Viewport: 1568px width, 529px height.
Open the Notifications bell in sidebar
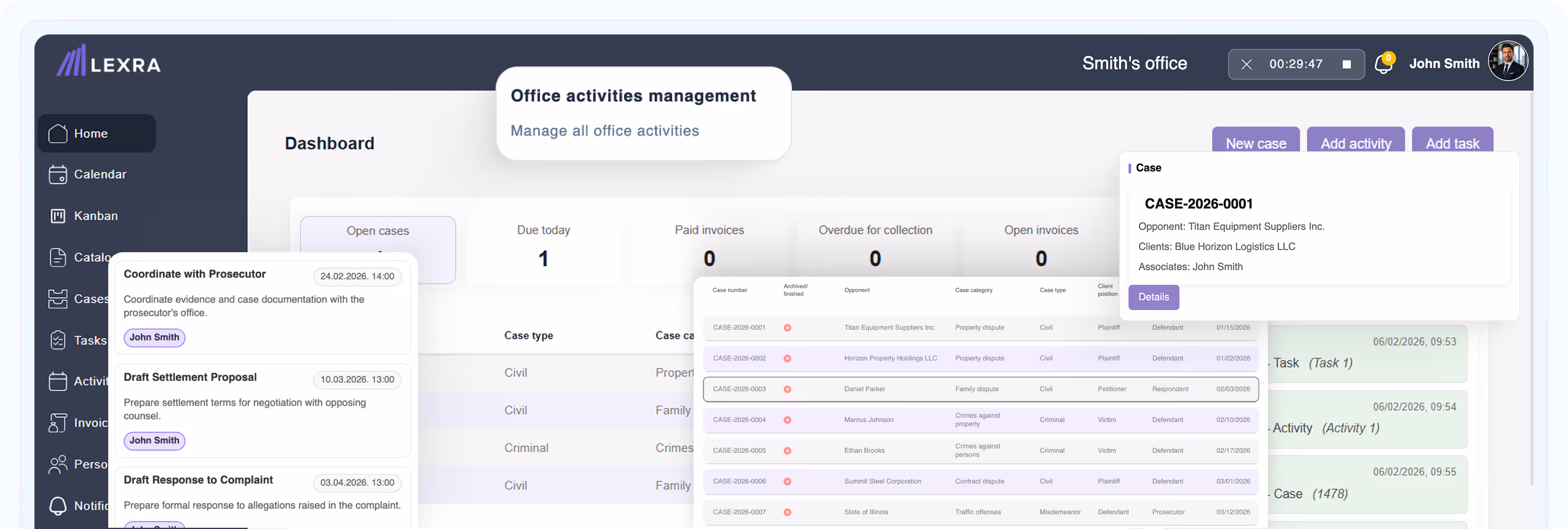tap(58, 506)
